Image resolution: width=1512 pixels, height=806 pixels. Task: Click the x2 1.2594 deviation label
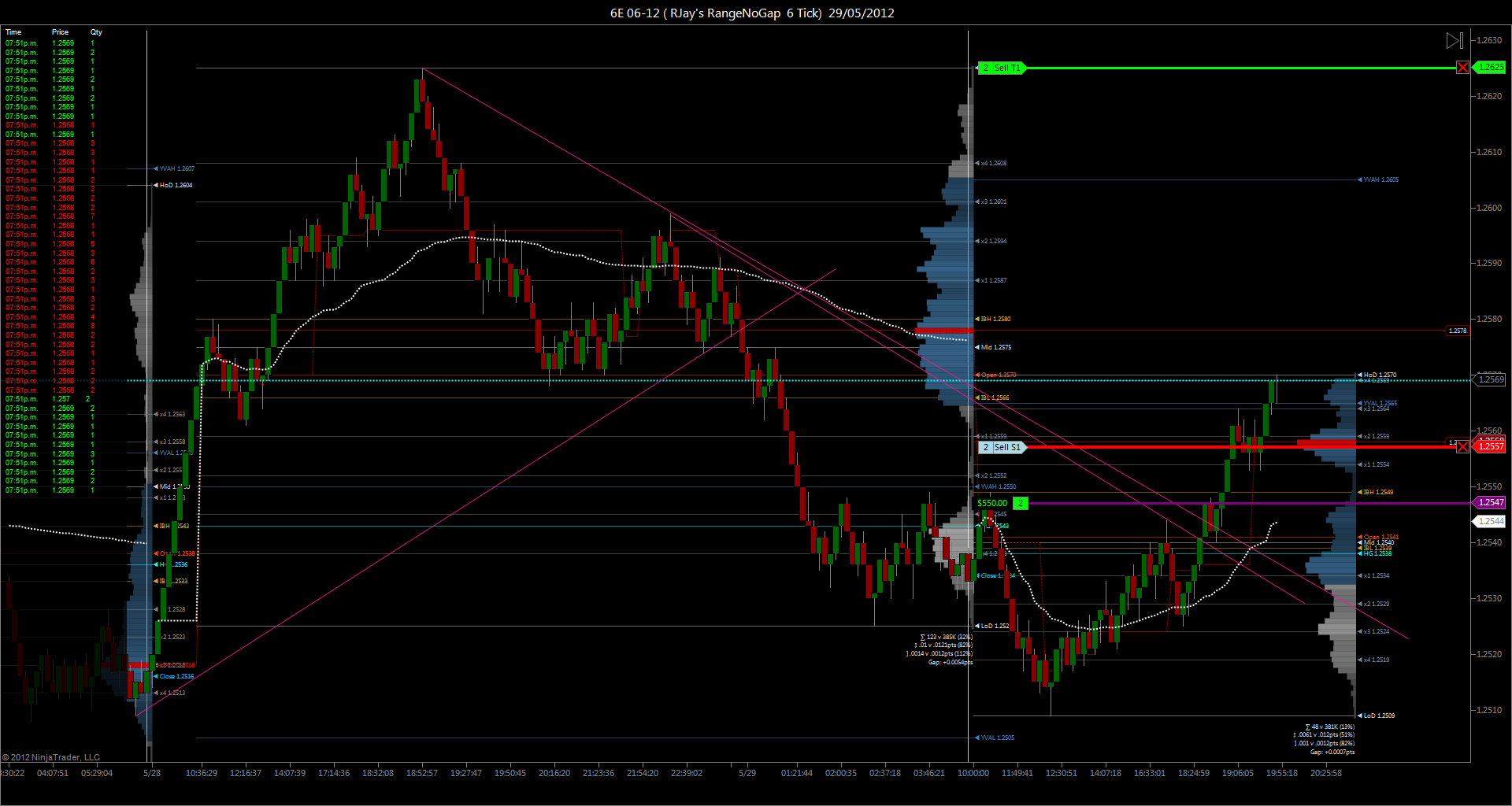(991, 242)
